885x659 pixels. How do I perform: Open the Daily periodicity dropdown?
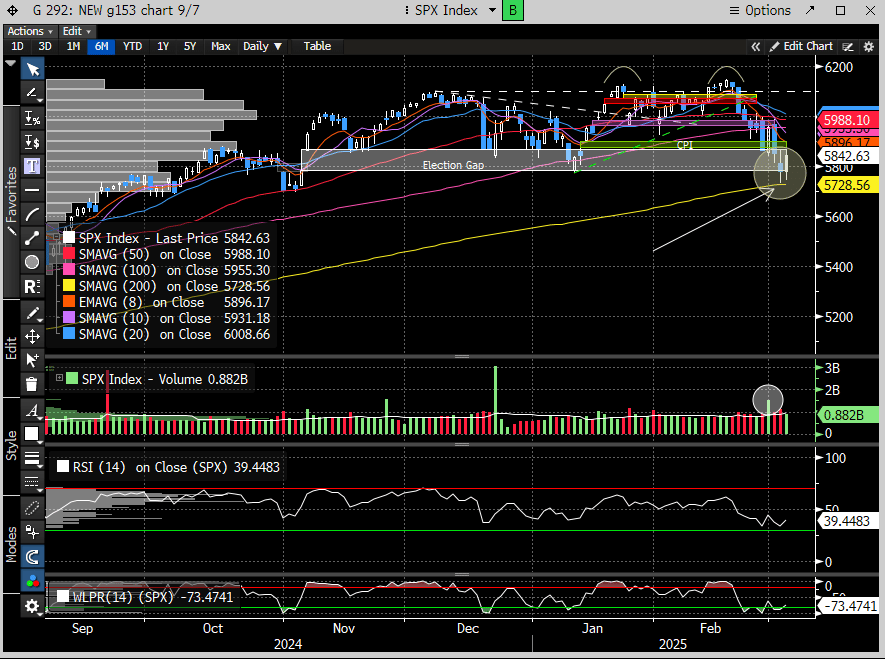262,46
